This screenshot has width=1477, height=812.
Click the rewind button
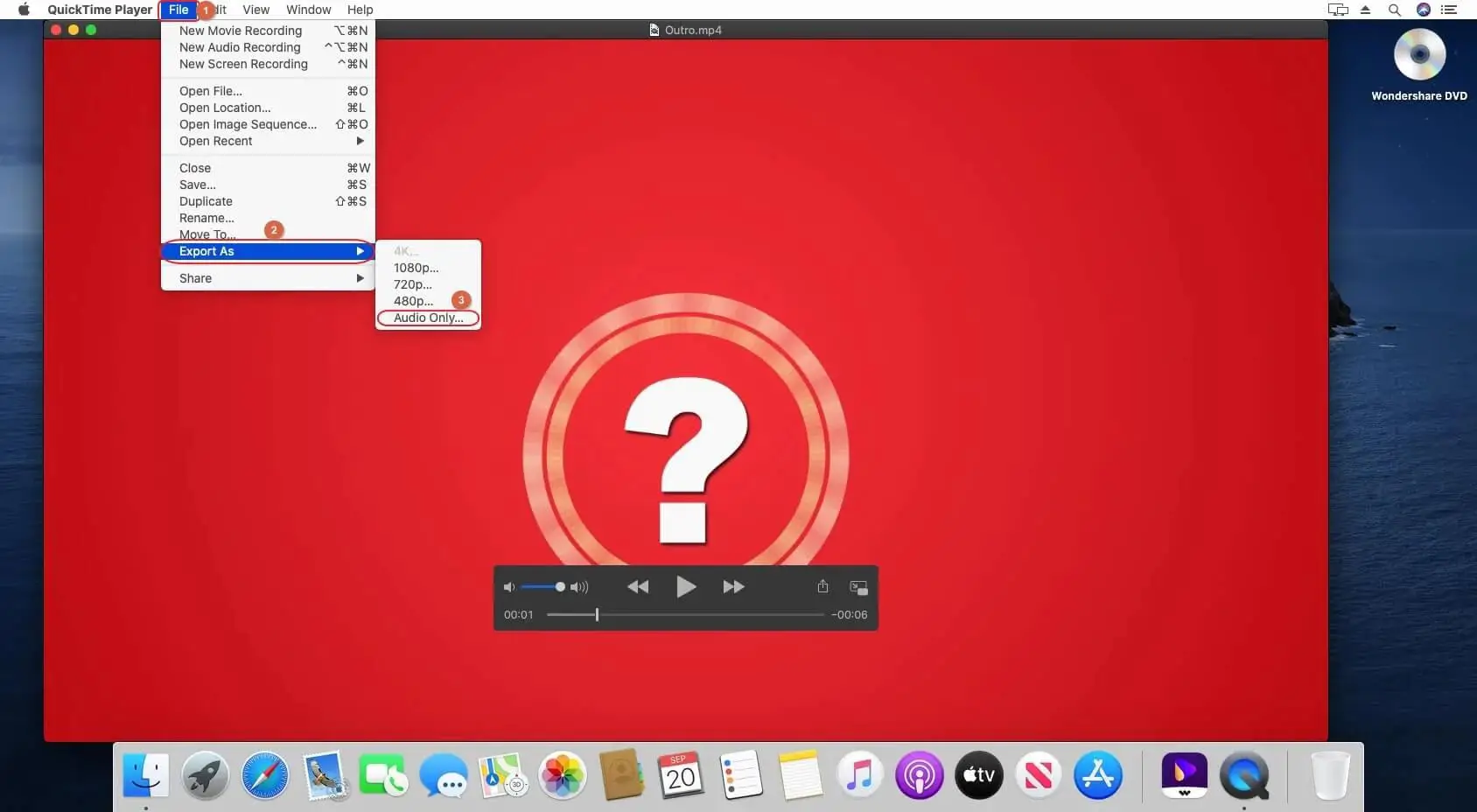638,586
